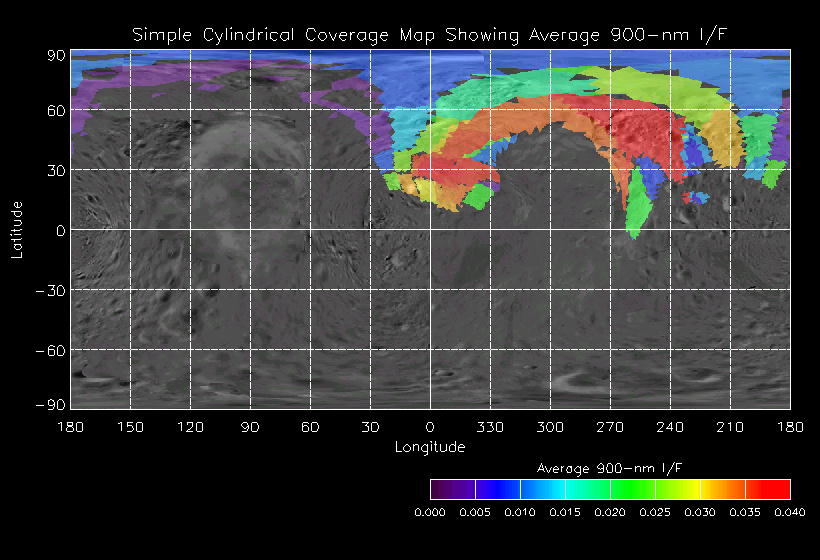The height and width of the screenshot is (560, 820).
Task: Click colorbar value 0.040
Action: click(x=790, y=512)
